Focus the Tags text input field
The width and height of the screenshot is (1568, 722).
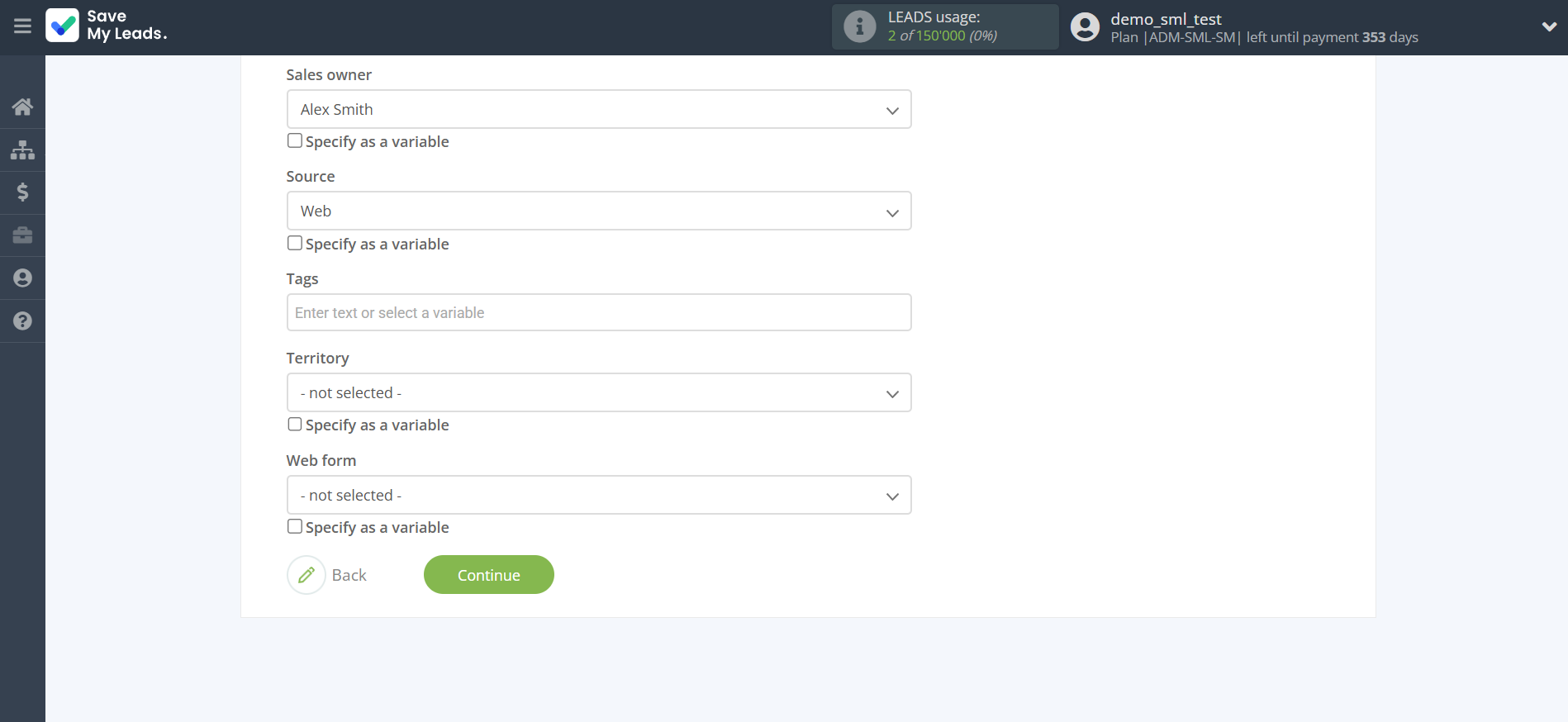click(x=598, y=313)
